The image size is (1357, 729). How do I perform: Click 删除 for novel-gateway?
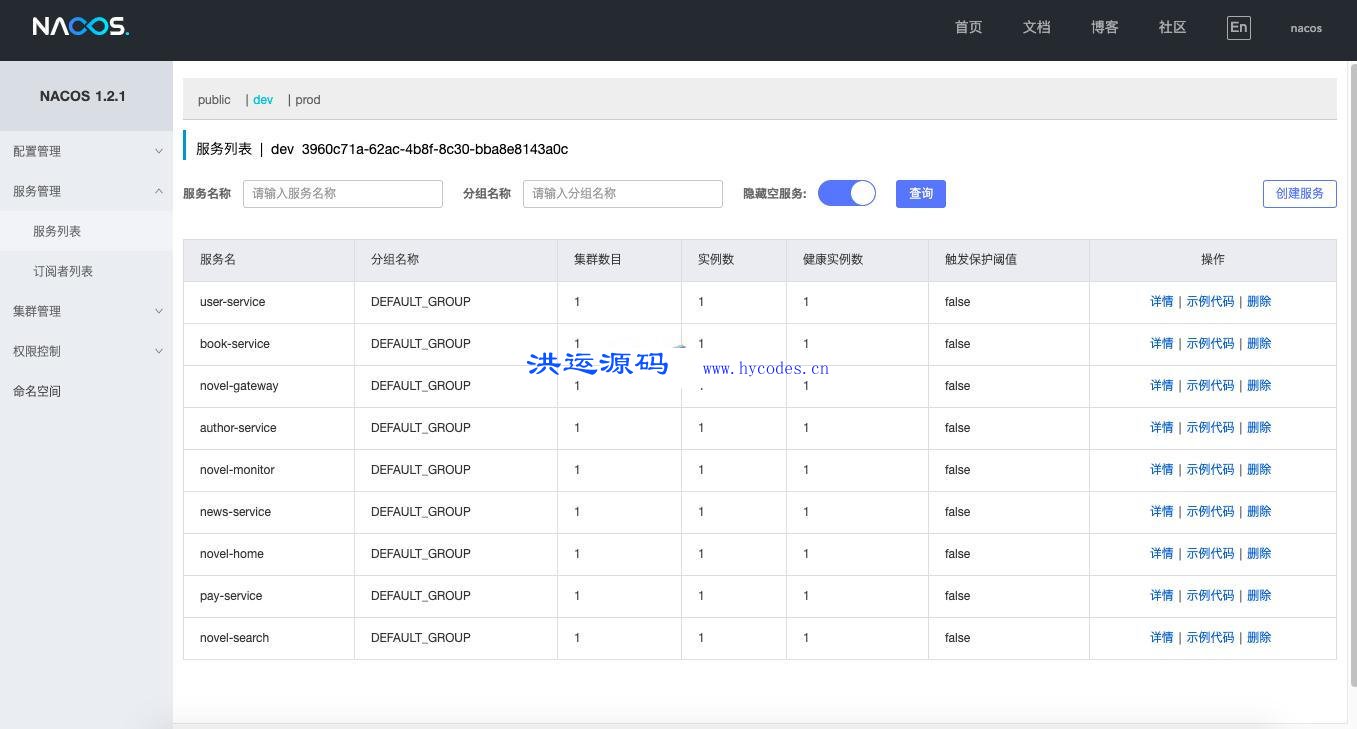[x=1259, y=385]
